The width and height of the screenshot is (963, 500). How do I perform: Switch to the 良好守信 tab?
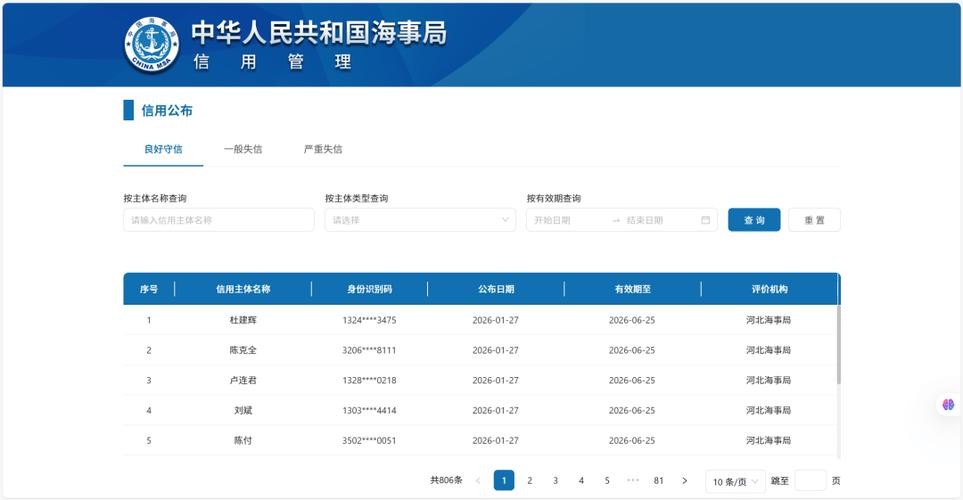[163, 149]
